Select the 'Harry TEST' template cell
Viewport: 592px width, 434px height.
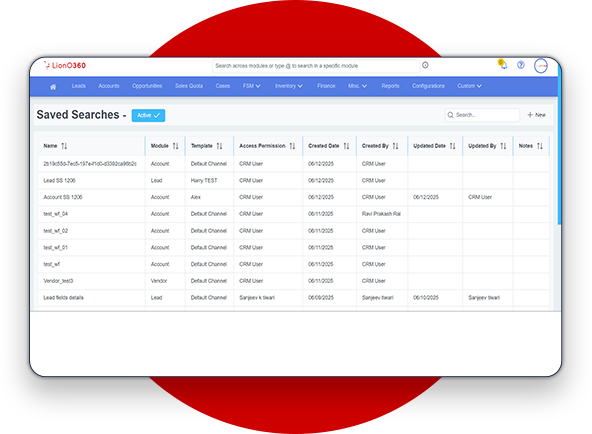(204, 181)
